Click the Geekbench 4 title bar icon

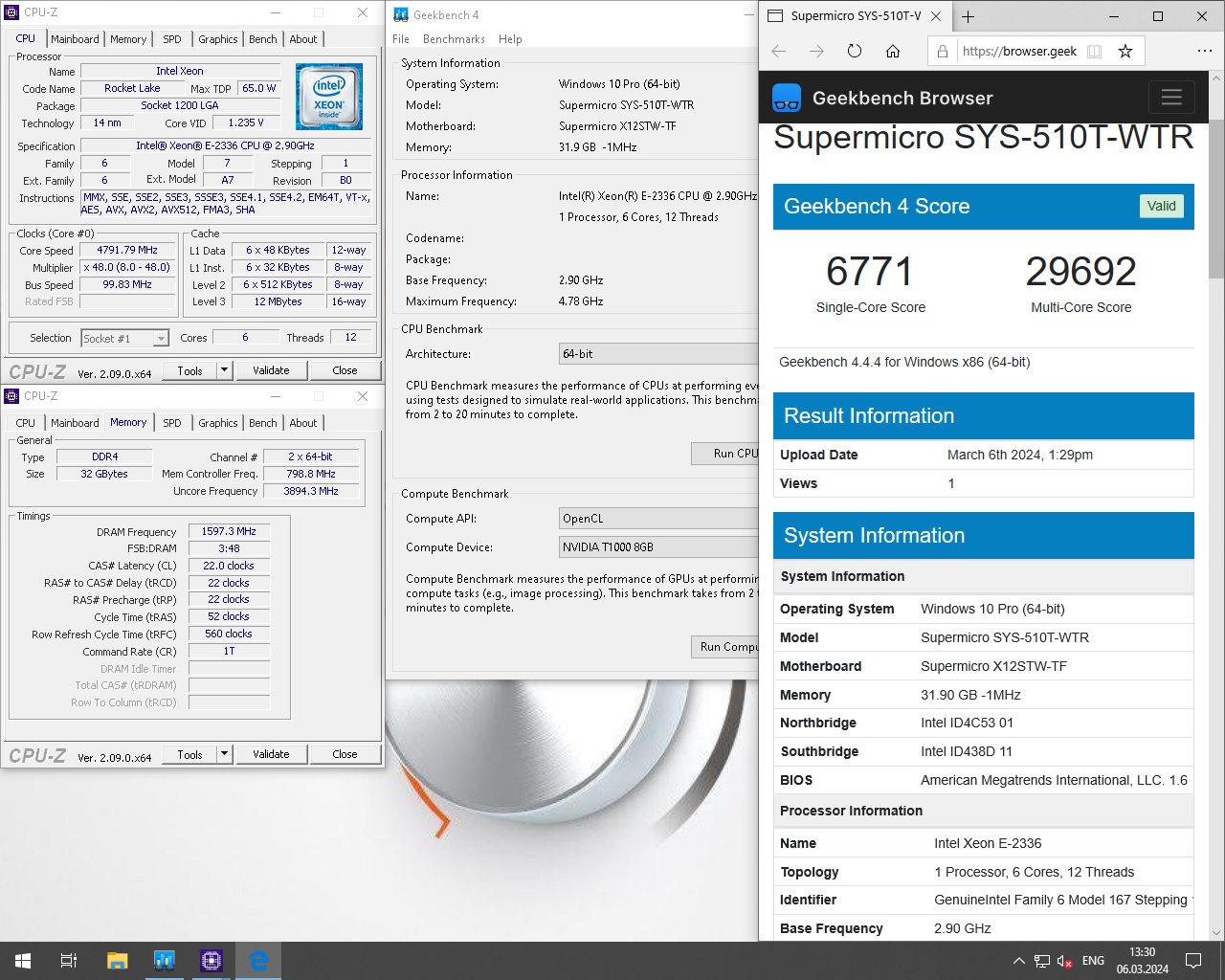[x=400, y=14]
